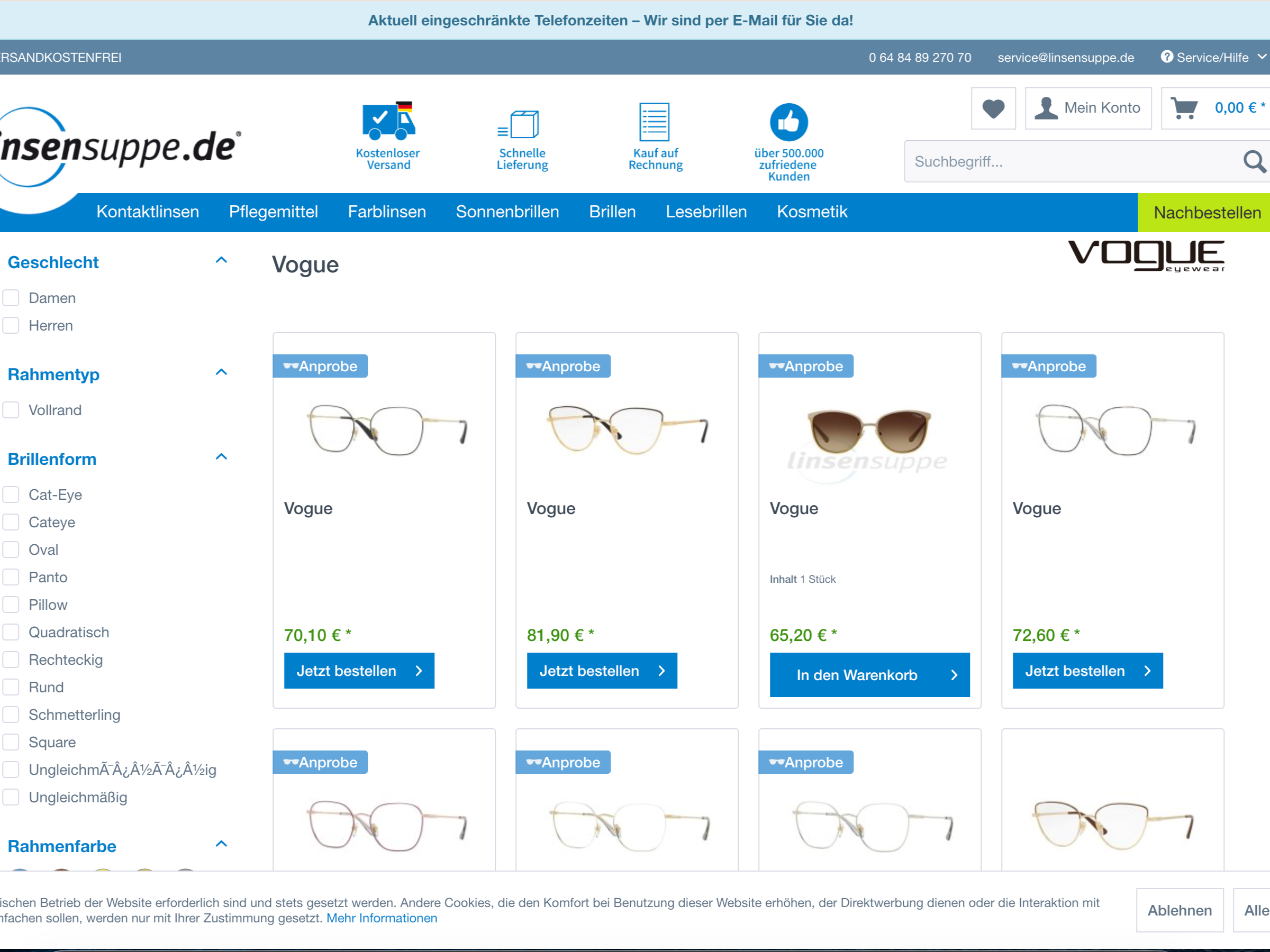Click the Service/Hilfe question mark icon
This screenshot has height=952, width=1270.
point(1167,57)
